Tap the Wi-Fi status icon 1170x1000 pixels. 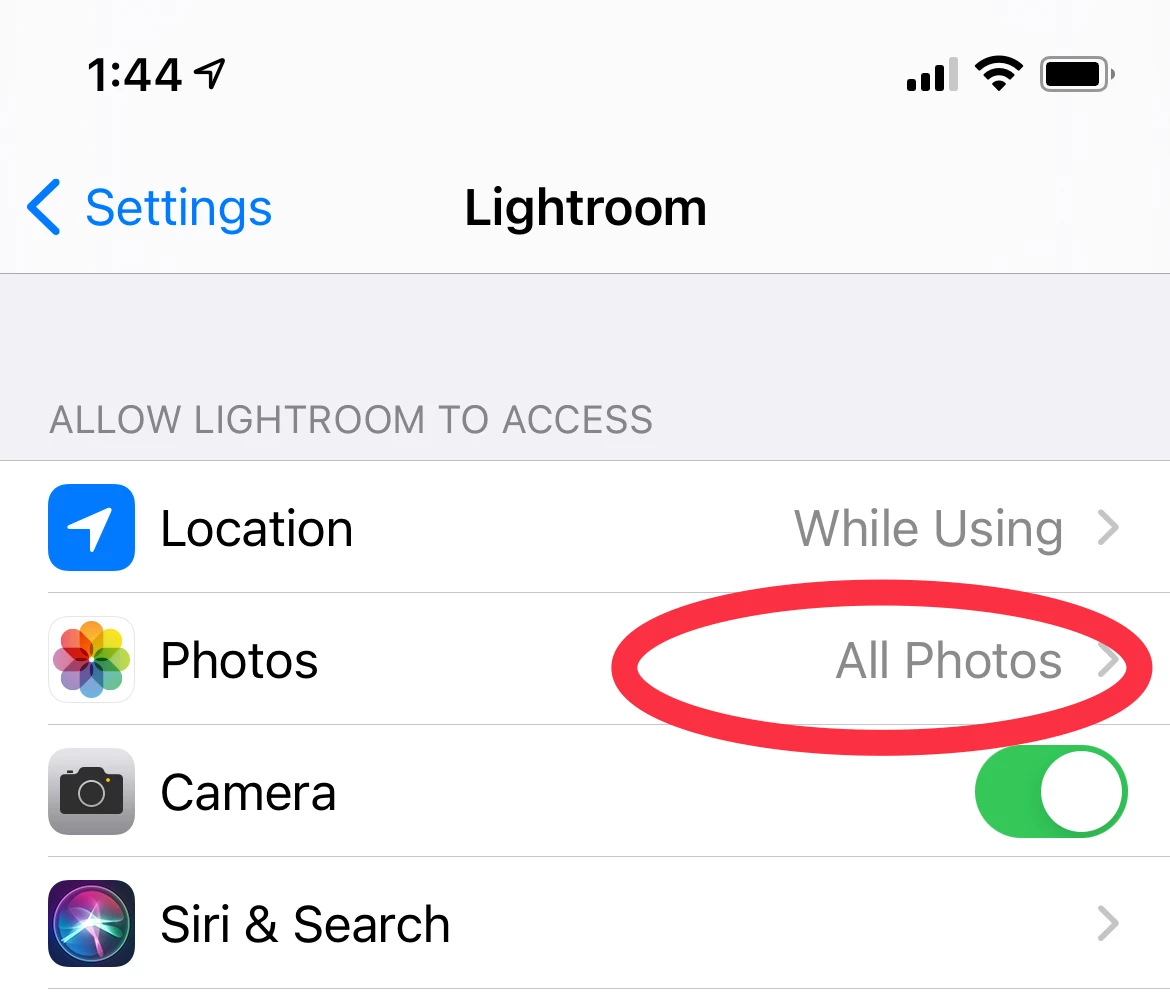click(x=999, y=74)
